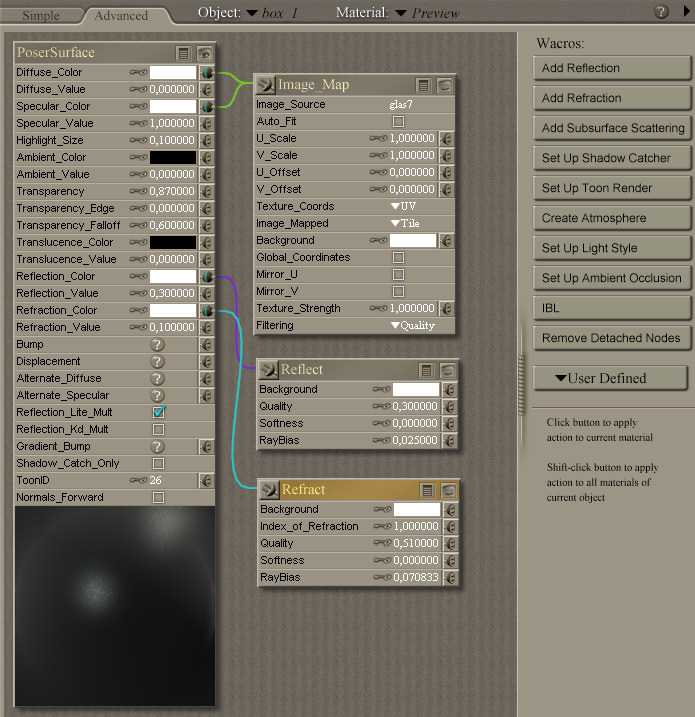This screenshot has height=717, width=695.
Task: Click Set Up Shadow Catcher button
Action: click(x=612, y=158)
